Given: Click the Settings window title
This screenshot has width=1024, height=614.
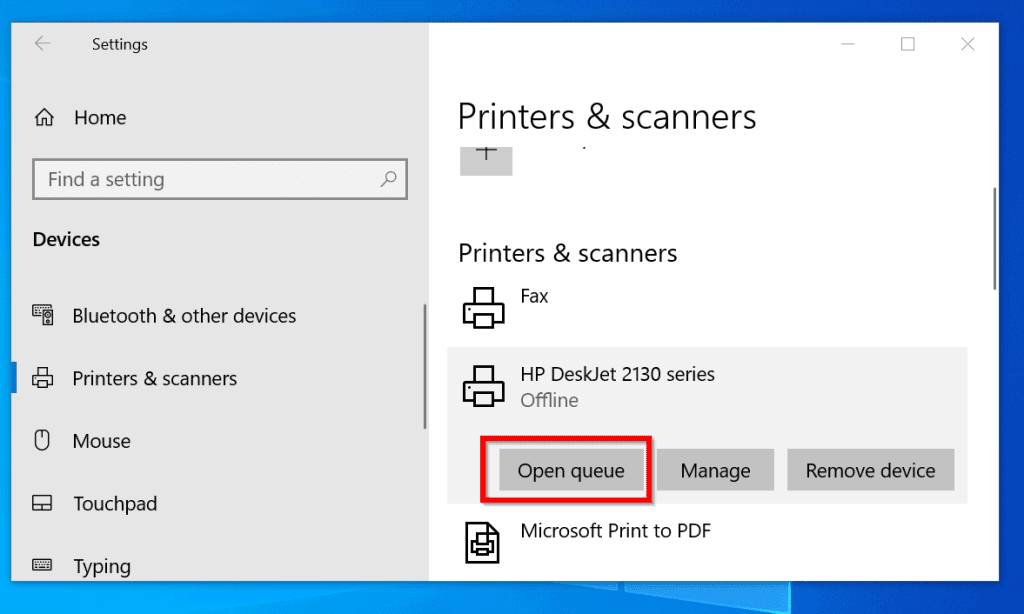Looking at the screenshot, I should tap(120, 44).
